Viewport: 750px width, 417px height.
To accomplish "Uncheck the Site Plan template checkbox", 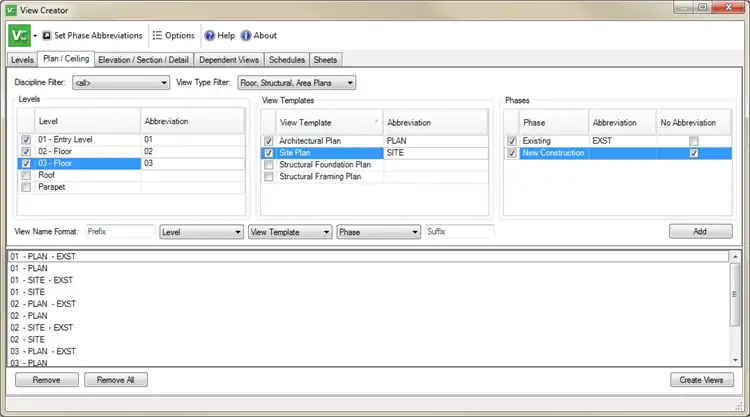I will pos(268,153).
